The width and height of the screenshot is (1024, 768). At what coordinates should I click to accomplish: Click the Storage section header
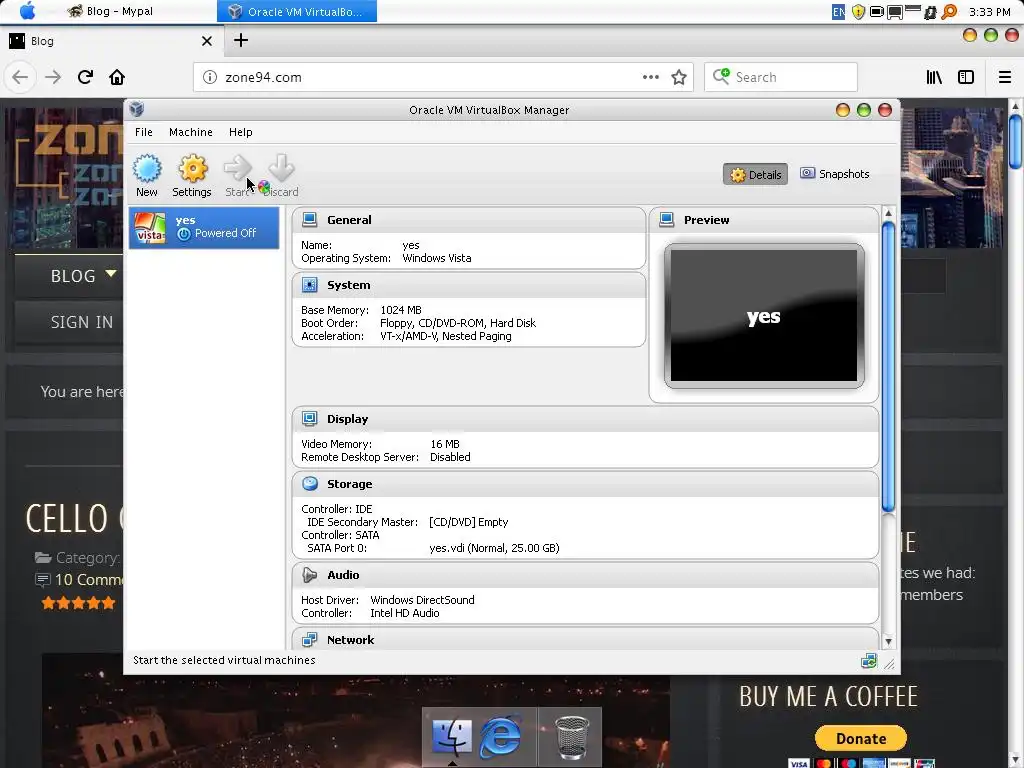coord(585,484)
